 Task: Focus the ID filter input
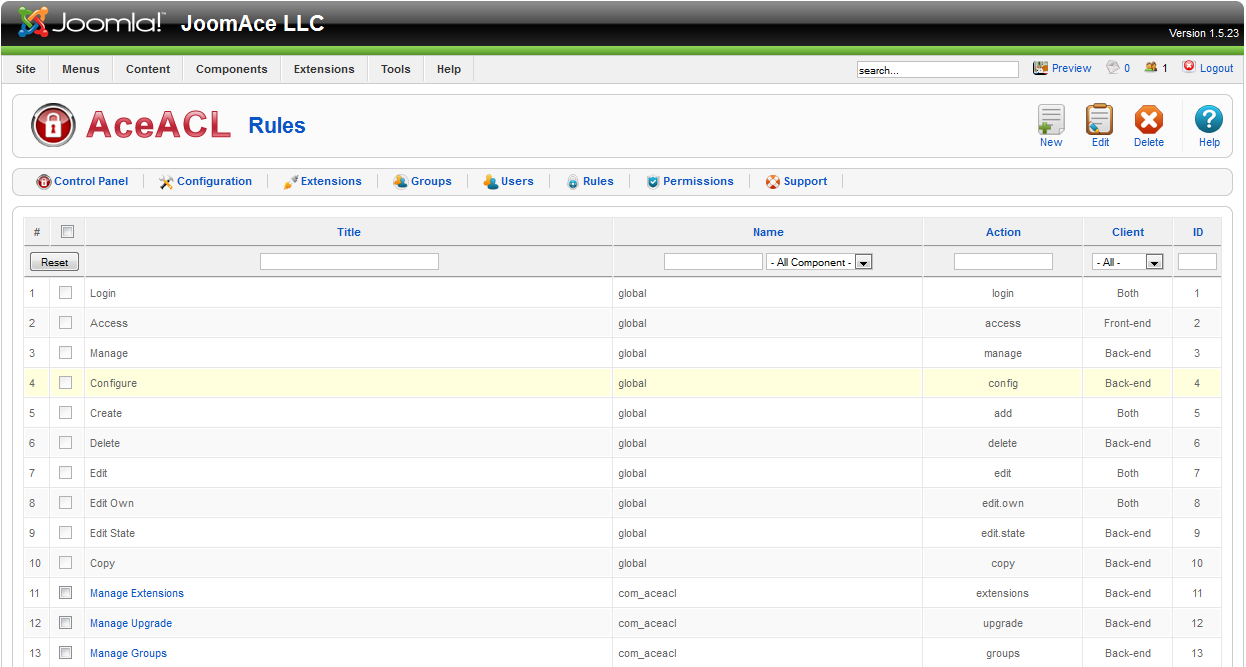[x=1197, y=262]
